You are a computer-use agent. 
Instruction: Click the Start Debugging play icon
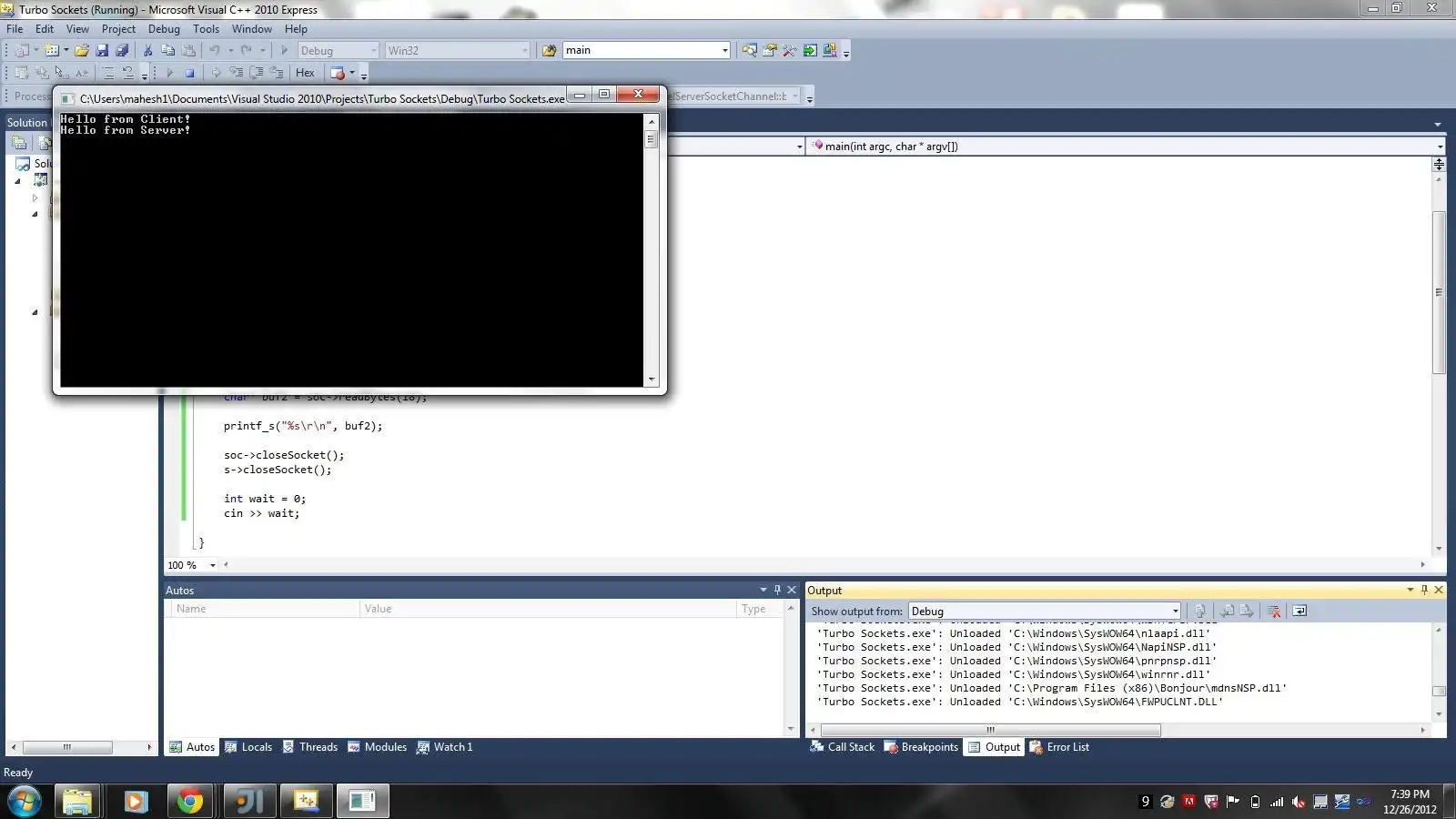(x=285, y=51)
